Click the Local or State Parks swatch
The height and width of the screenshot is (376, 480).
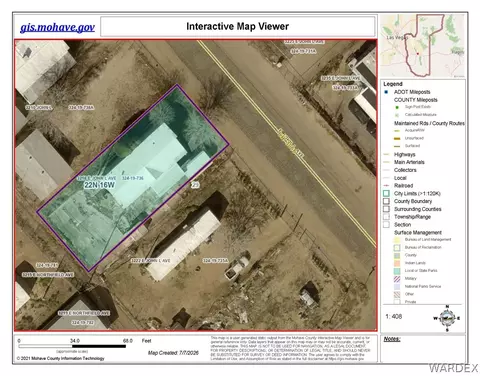(x=397, y=271)
